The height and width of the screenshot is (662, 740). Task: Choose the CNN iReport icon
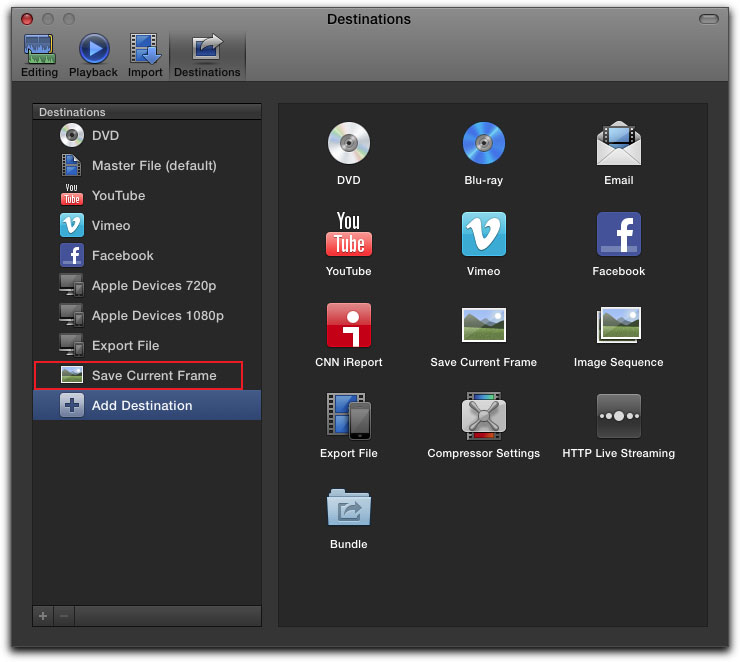[348, 326]
